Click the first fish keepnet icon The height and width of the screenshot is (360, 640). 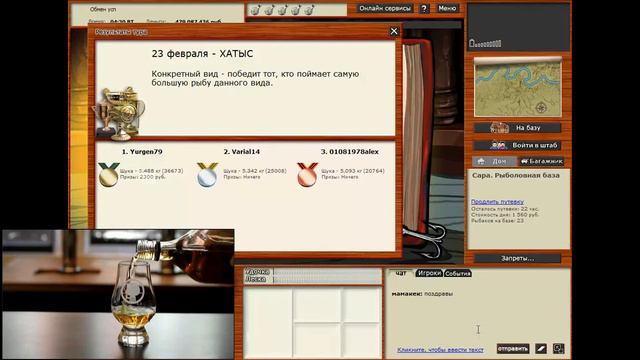tap(255, 9)
